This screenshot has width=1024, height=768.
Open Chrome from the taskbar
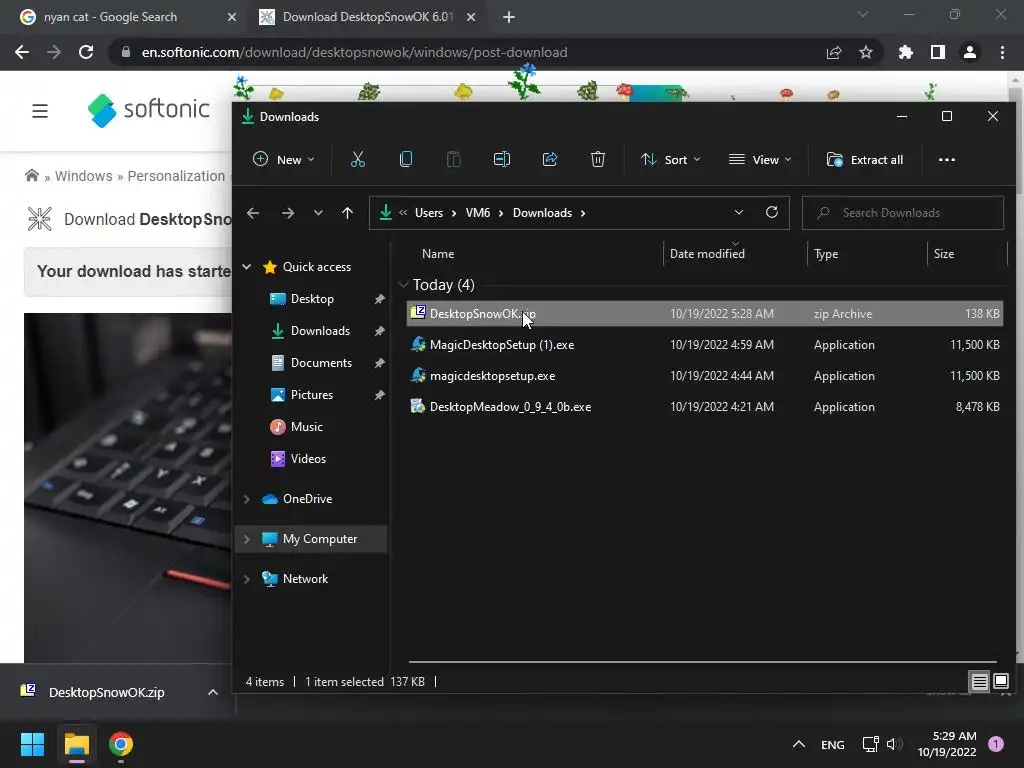click(x=121, y=744)
